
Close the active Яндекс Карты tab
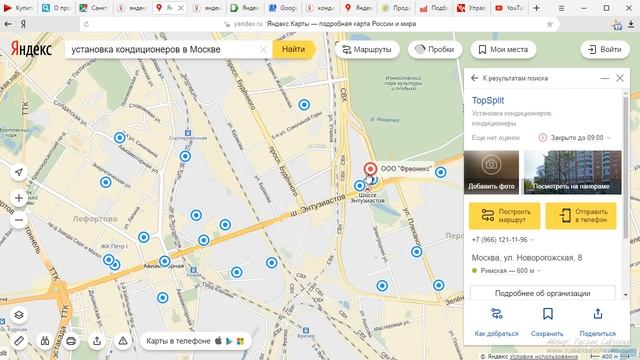click(181, 8)
